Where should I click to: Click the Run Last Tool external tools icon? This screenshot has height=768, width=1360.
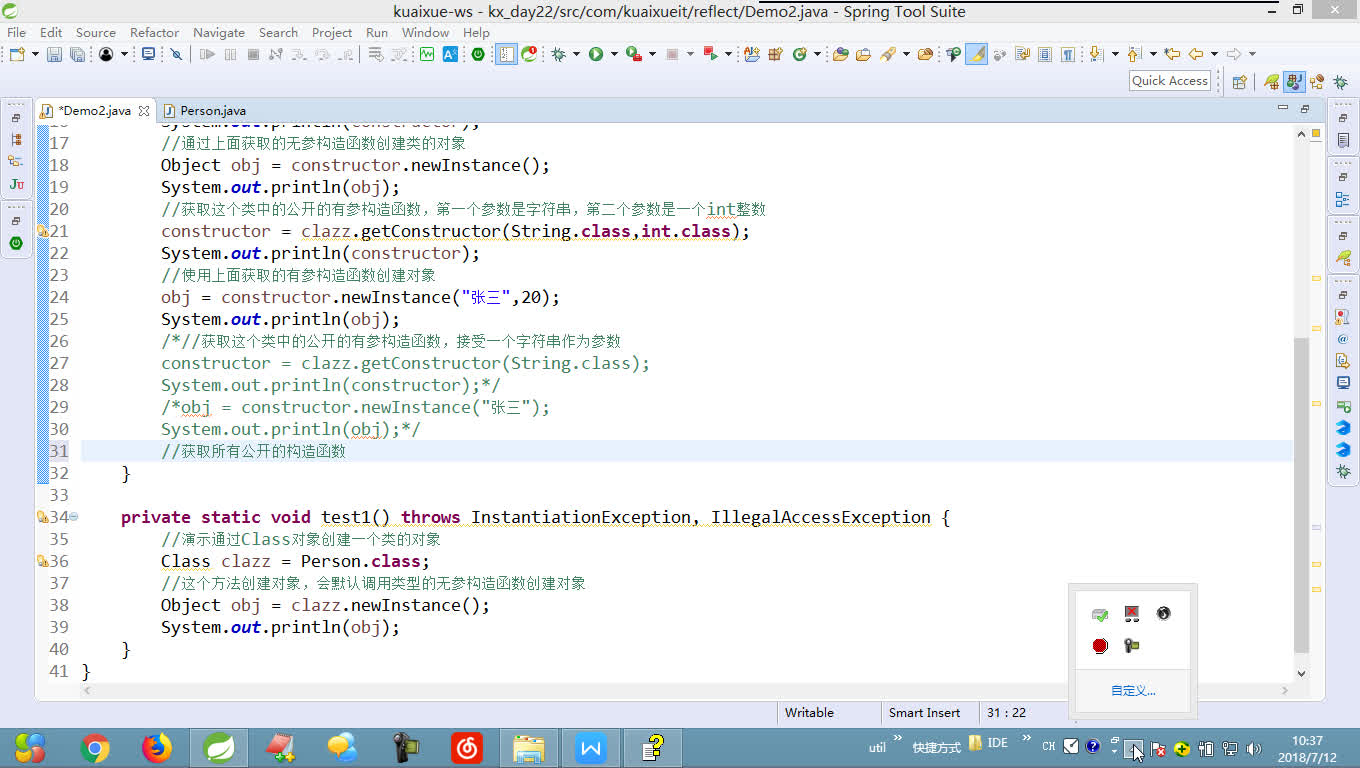point(633,54)
